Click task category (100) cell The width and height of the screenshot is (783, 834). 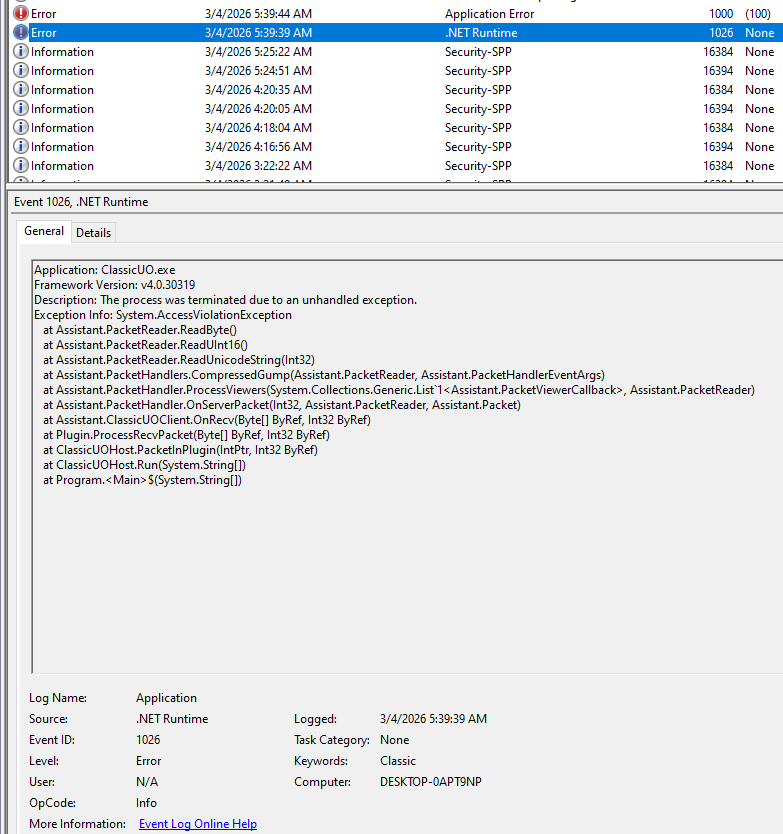(x=758, y=14)
